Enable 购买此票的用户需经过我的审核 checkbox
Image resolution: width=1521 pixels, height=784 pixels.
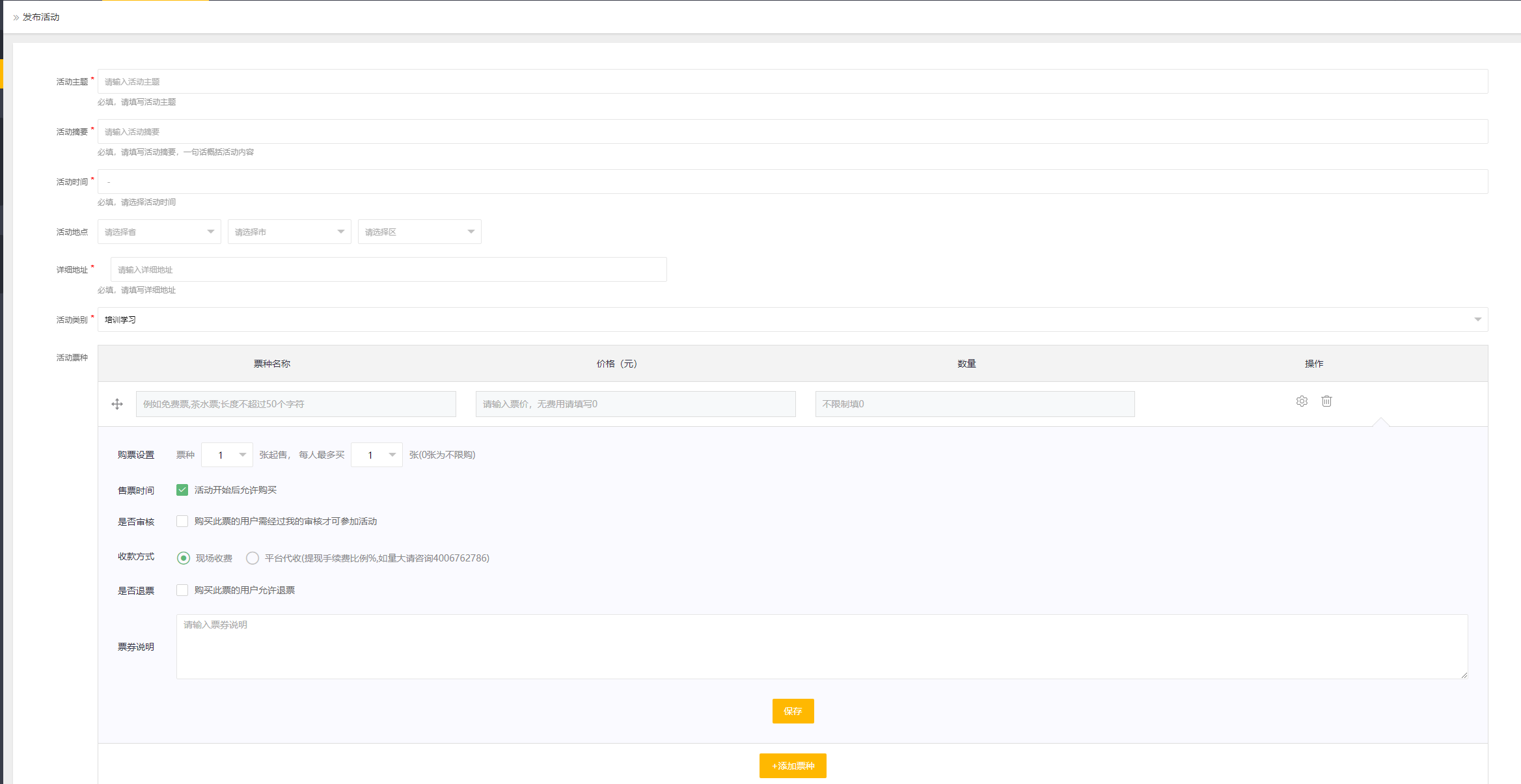pos(182,521)
